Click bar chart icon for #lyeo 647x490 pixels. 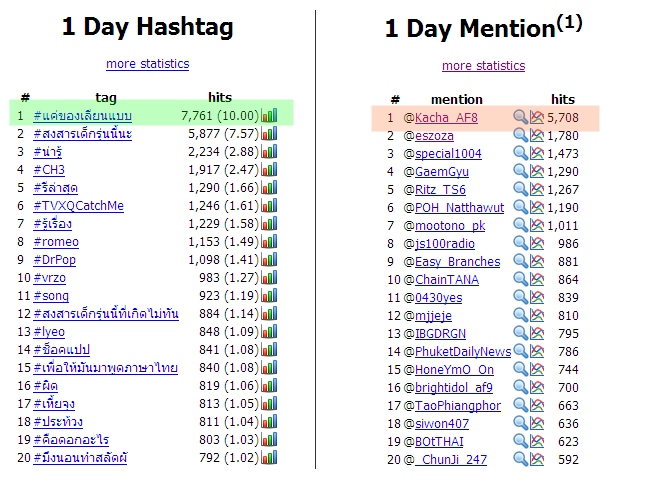(x=269, y=332)
